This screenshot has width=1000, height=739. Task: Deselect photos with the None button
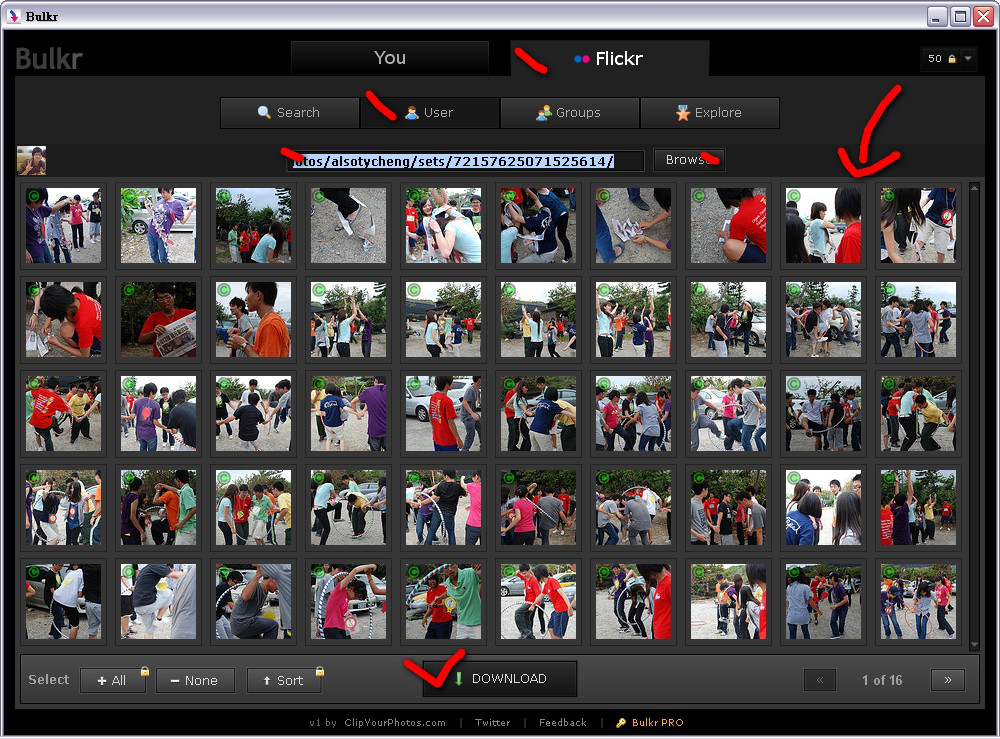(x=195, y=680)
